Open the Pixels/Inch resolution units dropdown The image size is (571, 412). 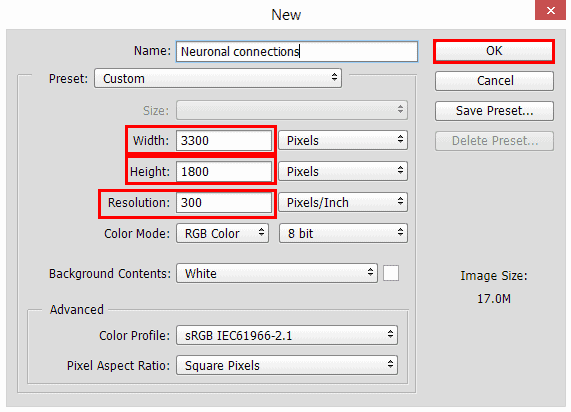(x=343, y=203)
